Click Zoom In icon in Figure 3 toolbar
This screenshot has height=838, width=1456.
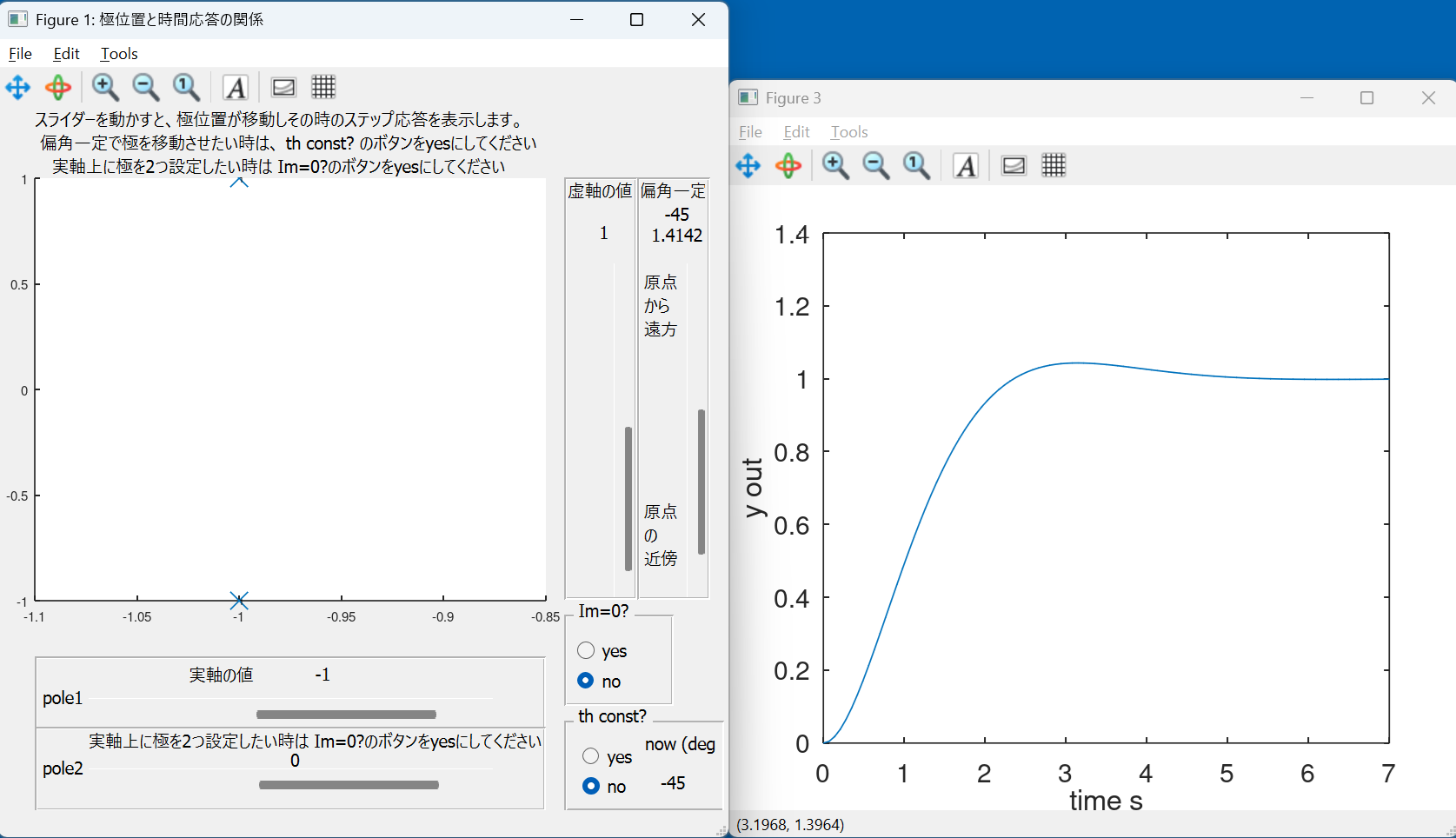tap(835, 166)
